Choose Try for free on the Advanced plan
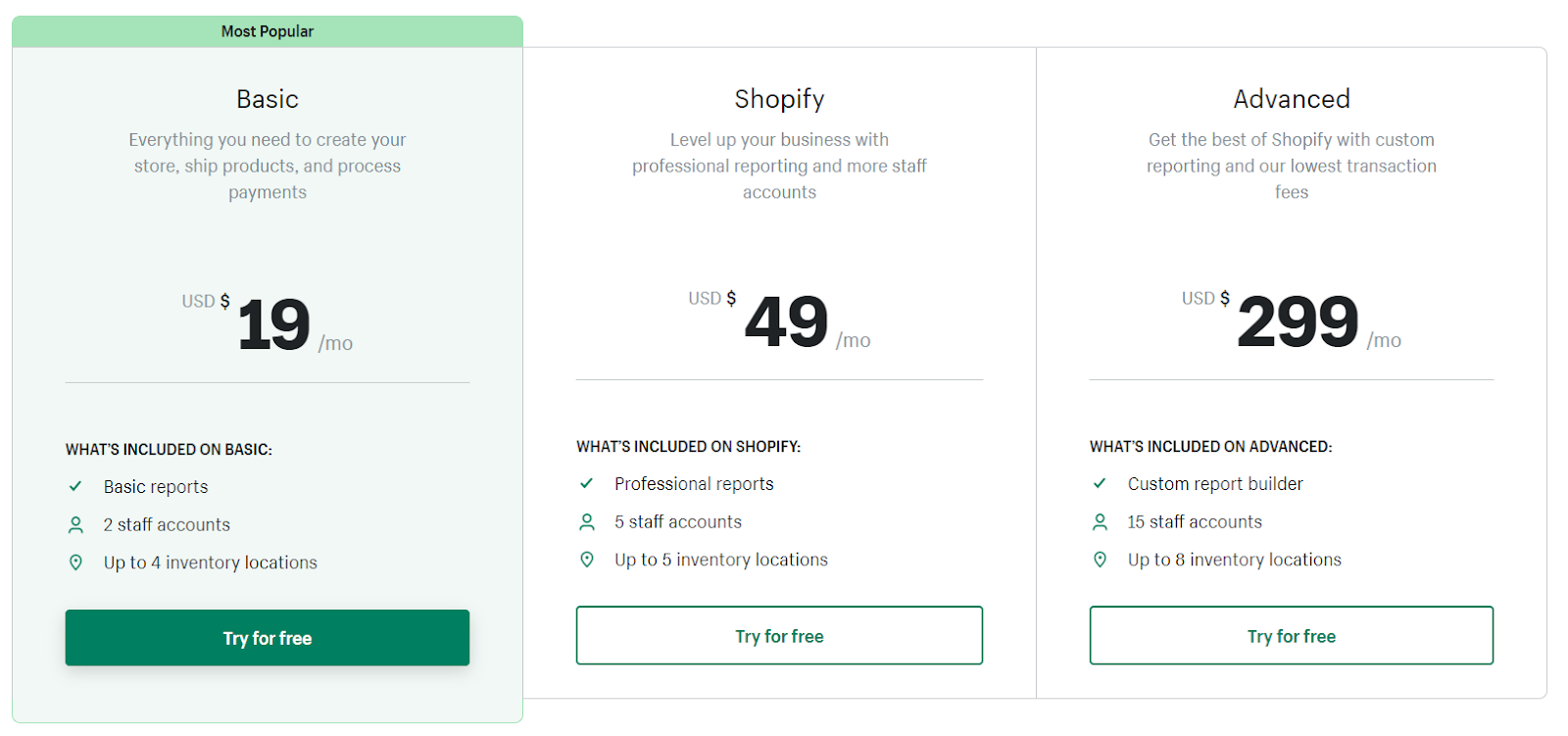The width and height of the screenshot is (1568, 736). pyautogui.click(x=1292, y=635)
